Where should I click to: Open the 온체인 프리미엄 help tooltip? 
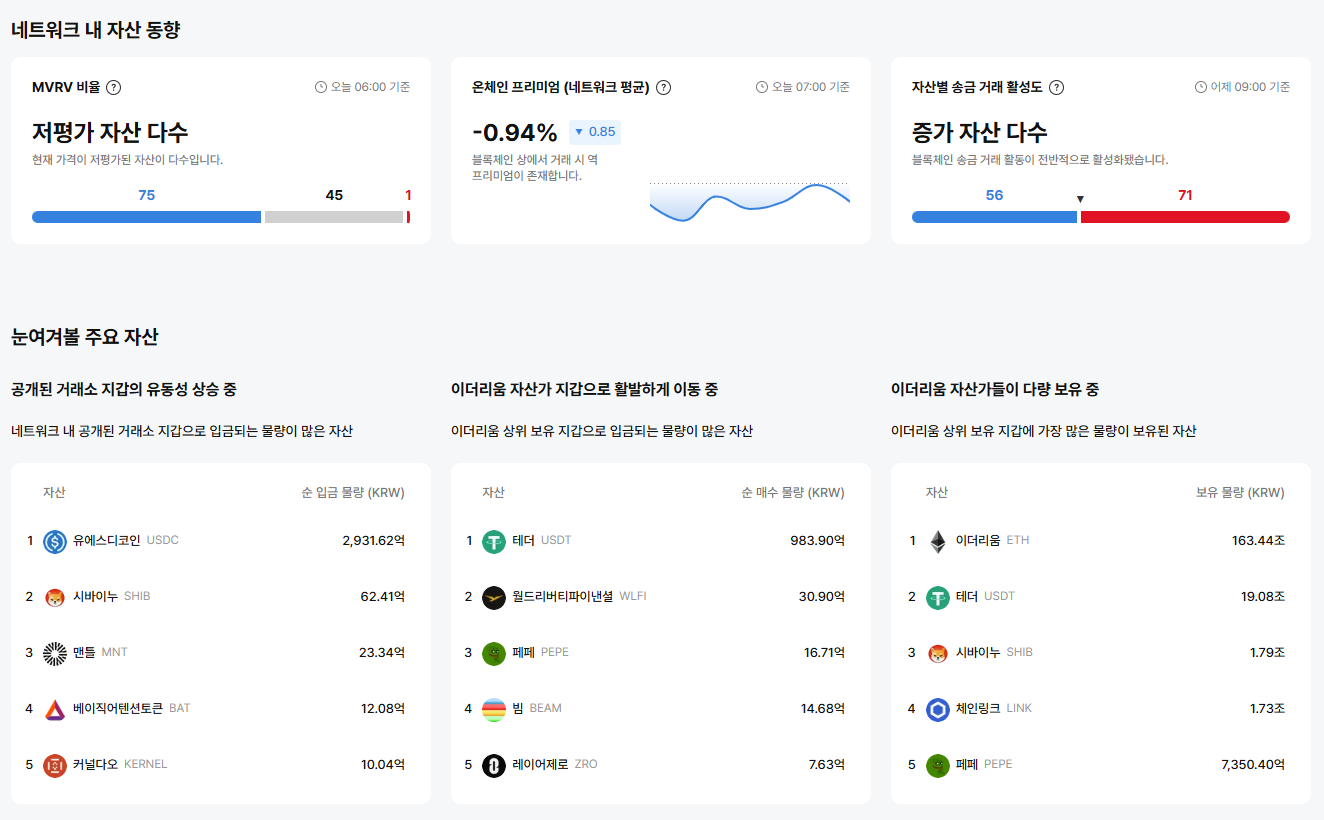663,87
